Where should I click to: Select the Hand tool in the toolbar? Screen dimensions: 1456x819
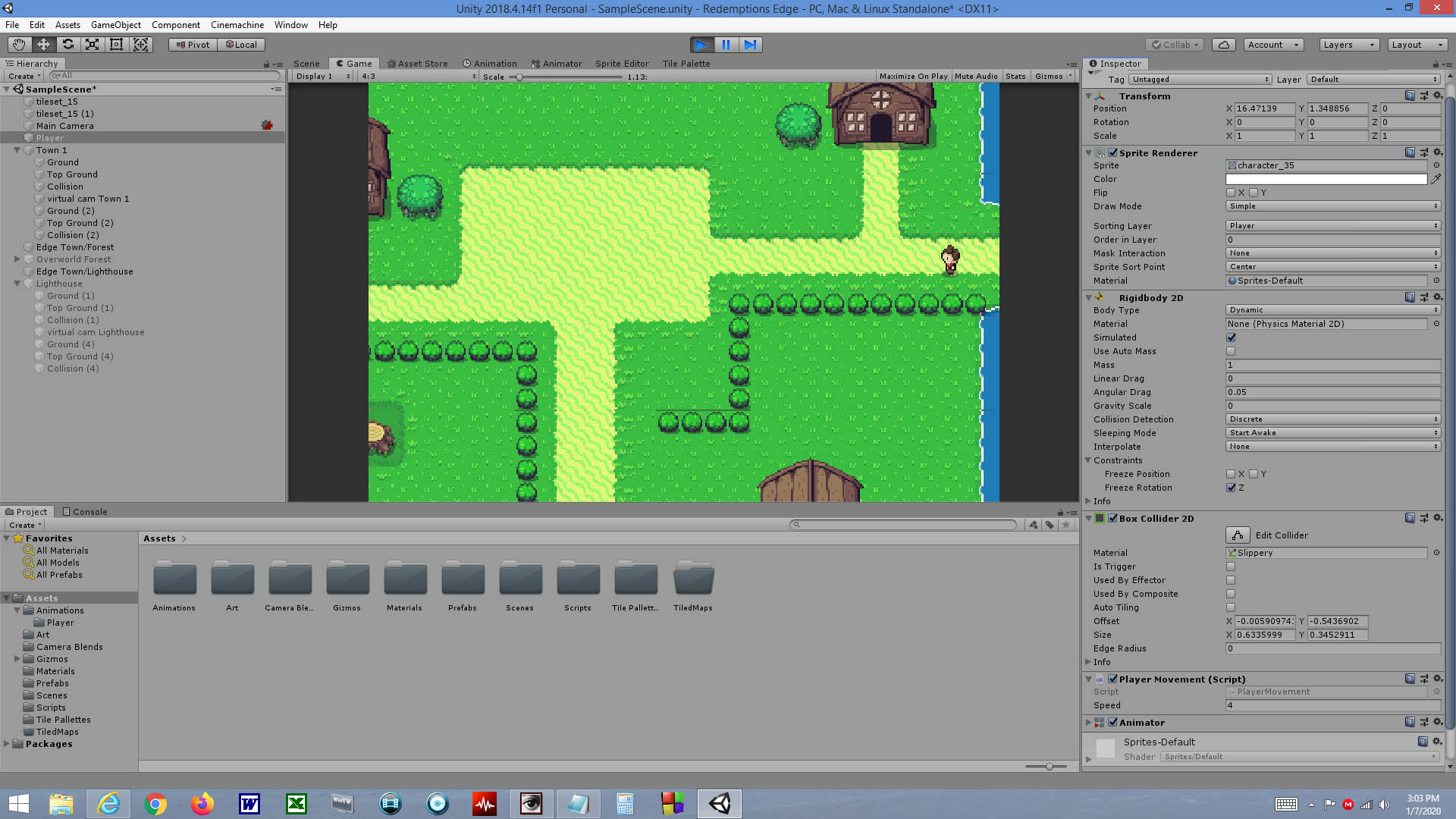pos(18,45)
